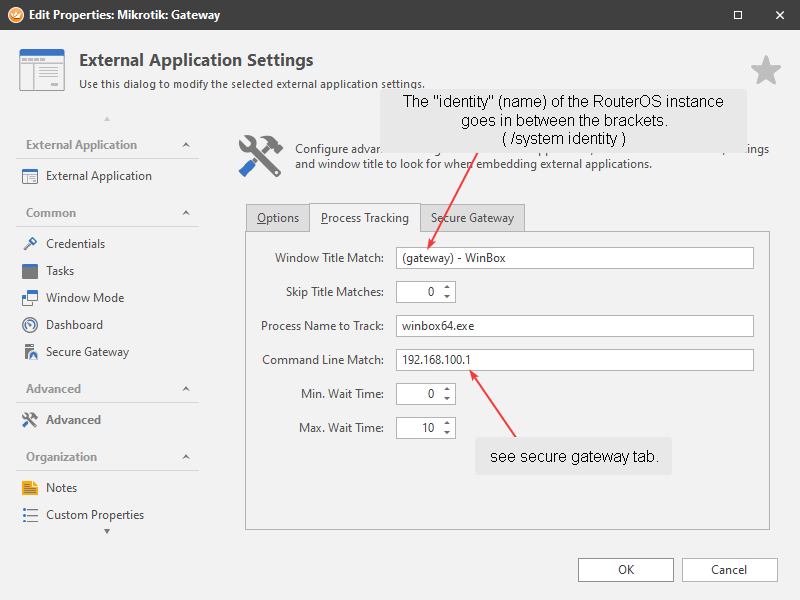Collapse the External Application section

pos(186,145)
